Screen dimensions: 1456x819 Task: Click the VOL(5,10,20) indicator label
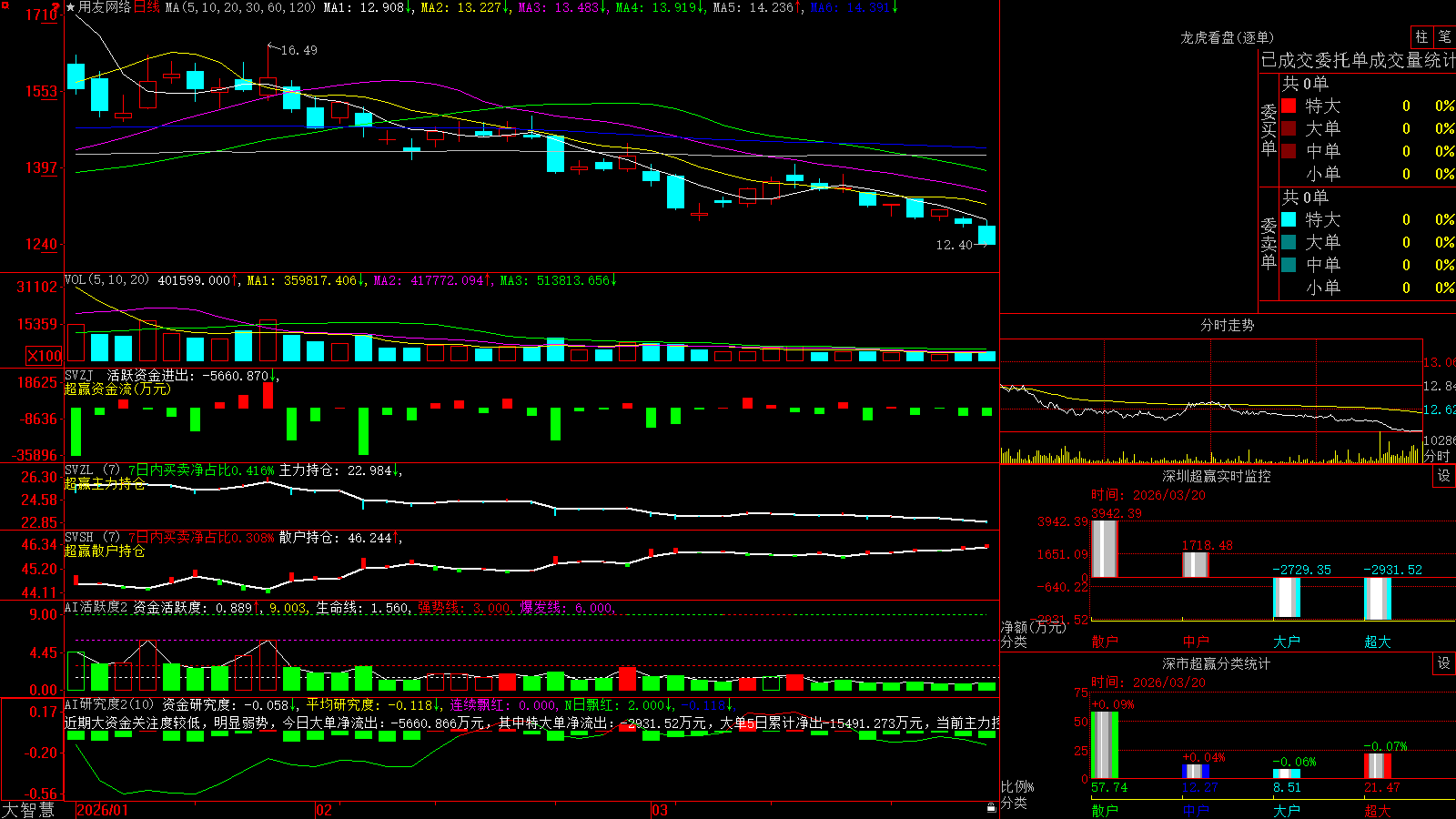coord(106,280)
